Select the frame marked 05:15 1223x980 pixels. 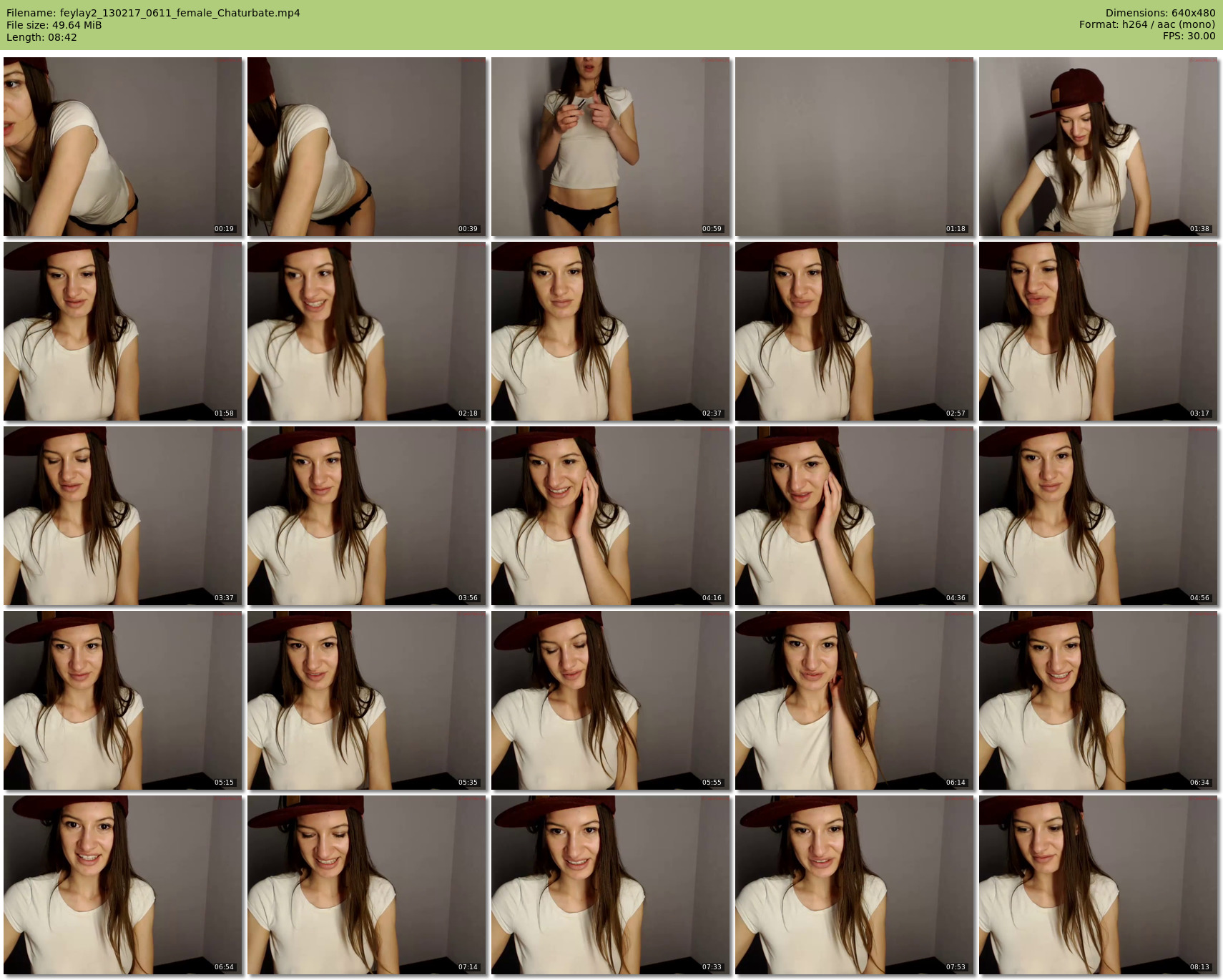tap(123, 700)
